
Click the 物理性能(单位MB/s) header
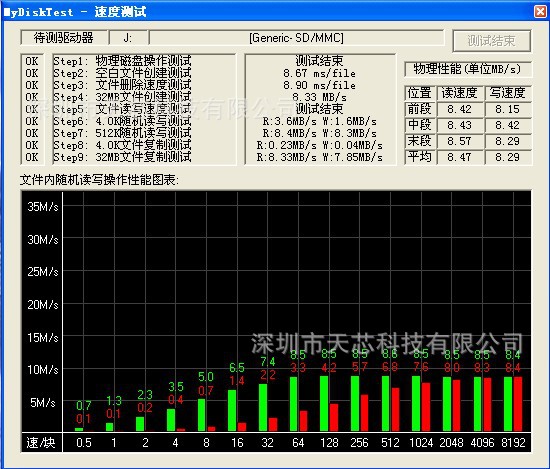(x=467, y=69)
